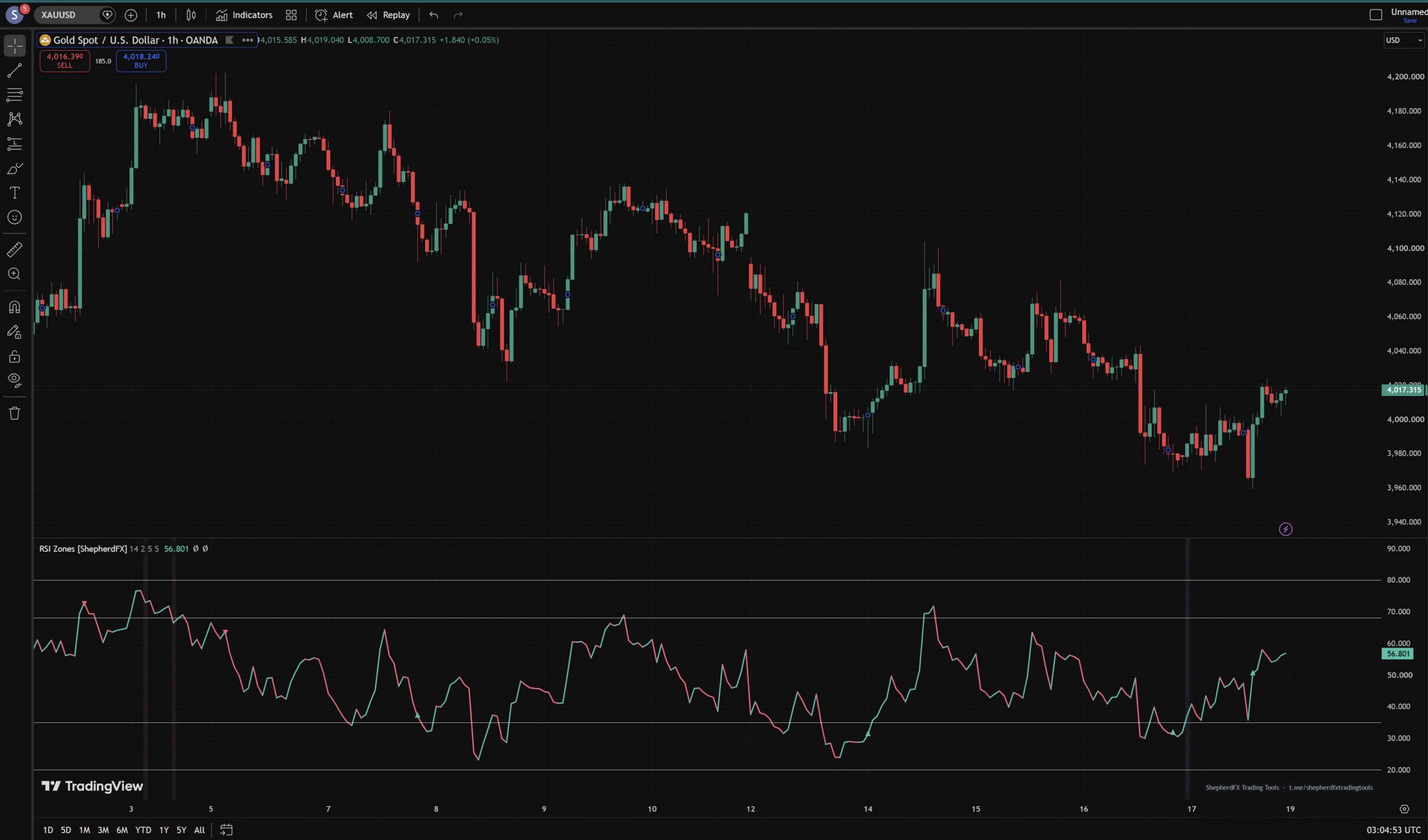The height and width of the screenshot is (840, 1428).
Task: Open the patterns drawing tool
Action: 15,119
